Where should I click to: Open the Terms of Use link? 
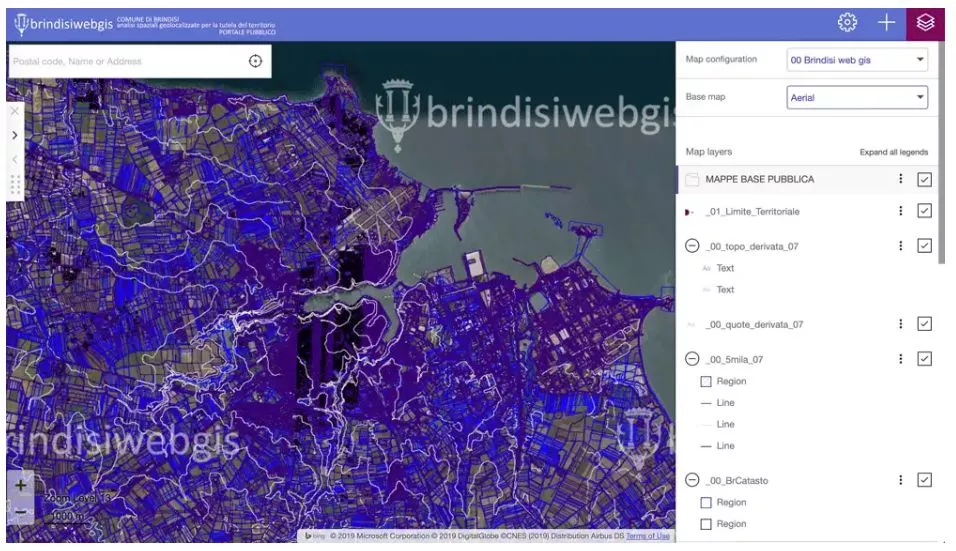coord(648,536)
